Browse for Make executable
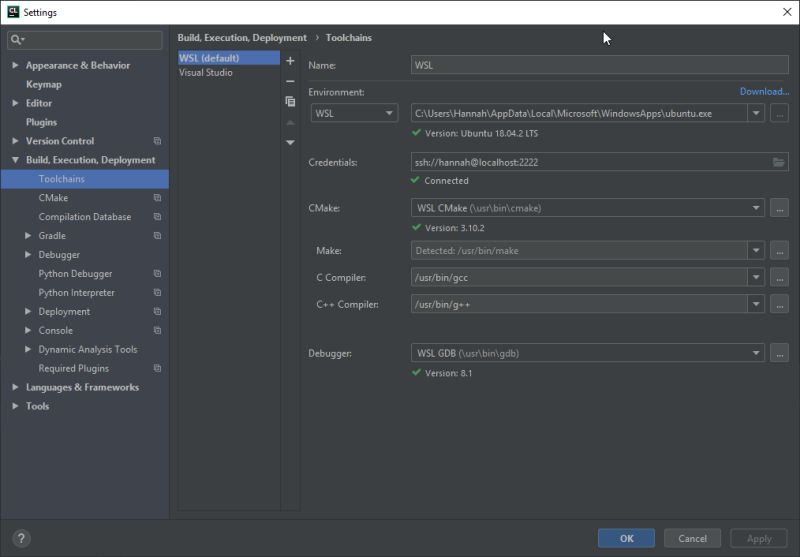Image resolution: width=800 pixels, height=557 pixels. pos(779,251)
